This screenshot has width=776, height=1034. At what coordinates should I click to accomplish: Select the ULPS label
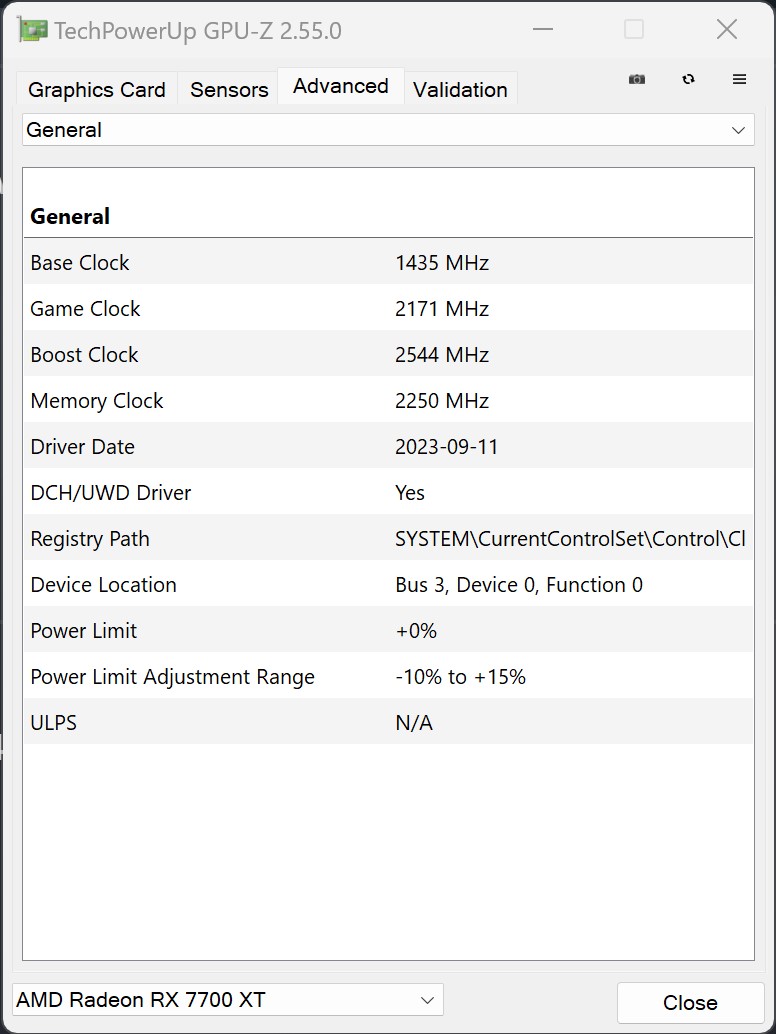tap(53, 723)
